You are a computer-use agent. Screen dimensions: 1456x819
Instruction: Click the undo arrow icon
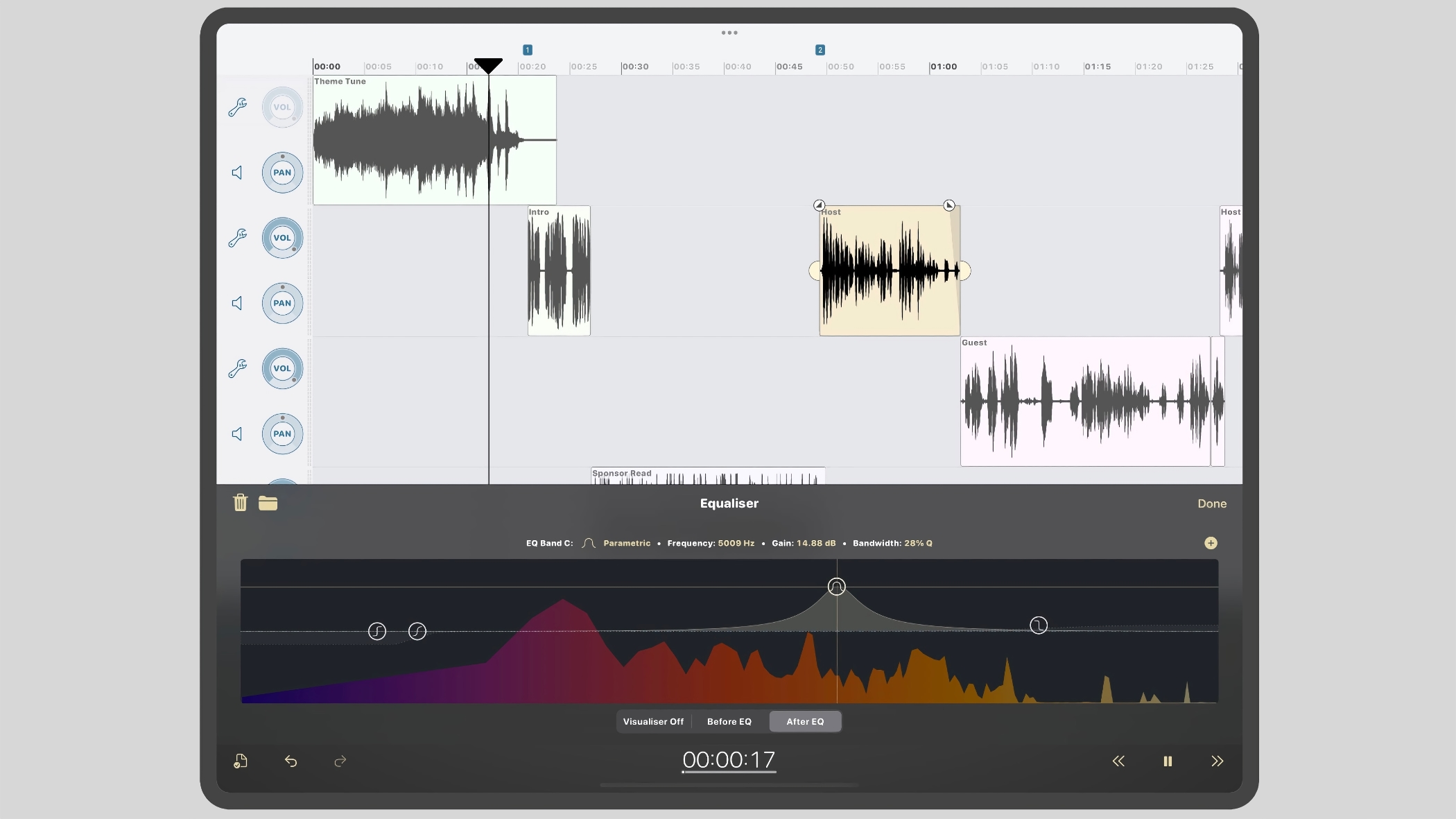[291, 761]
